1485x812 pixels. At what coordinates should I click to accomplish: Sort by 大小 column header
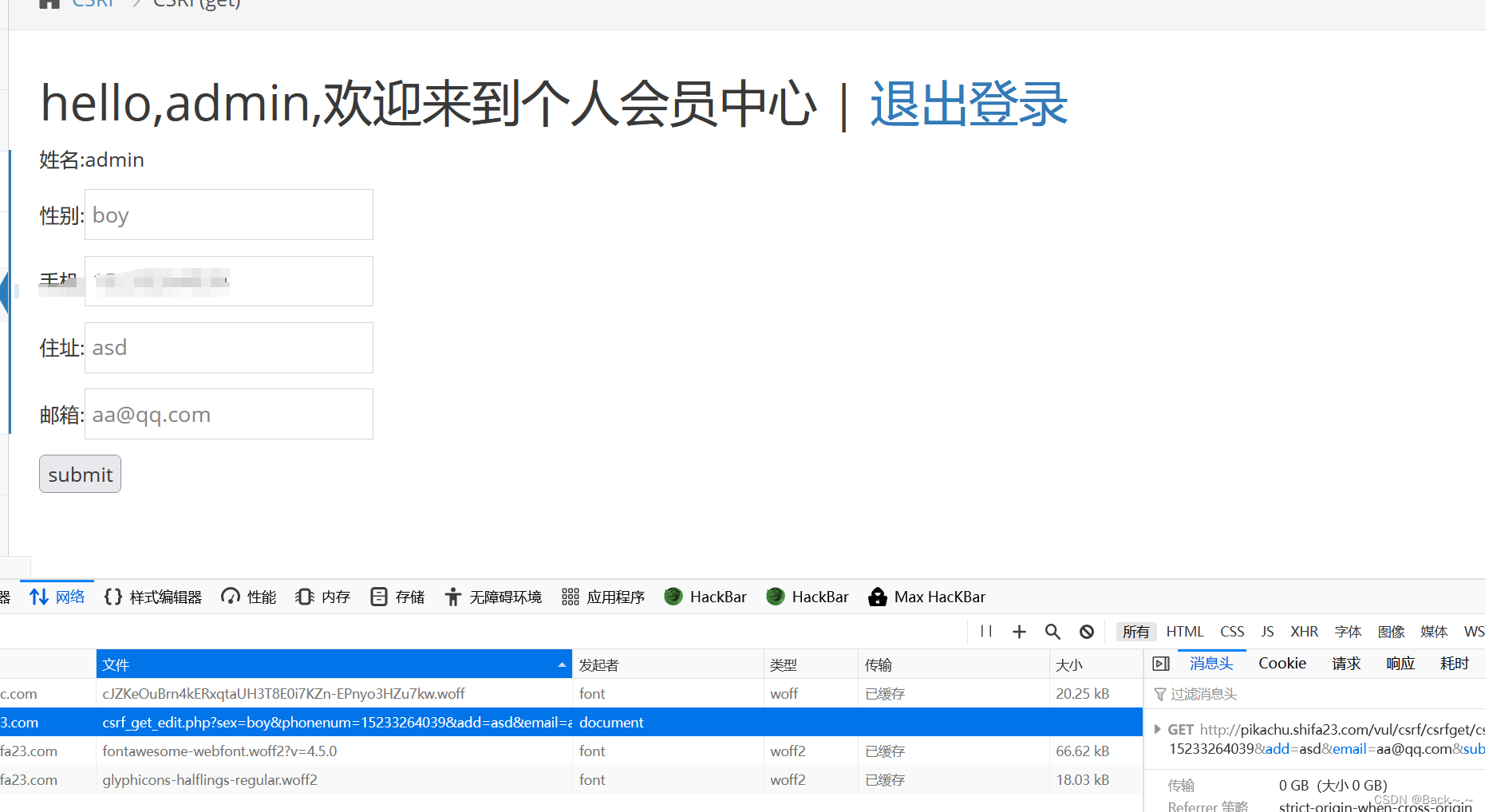click(x=1096, y=664)
